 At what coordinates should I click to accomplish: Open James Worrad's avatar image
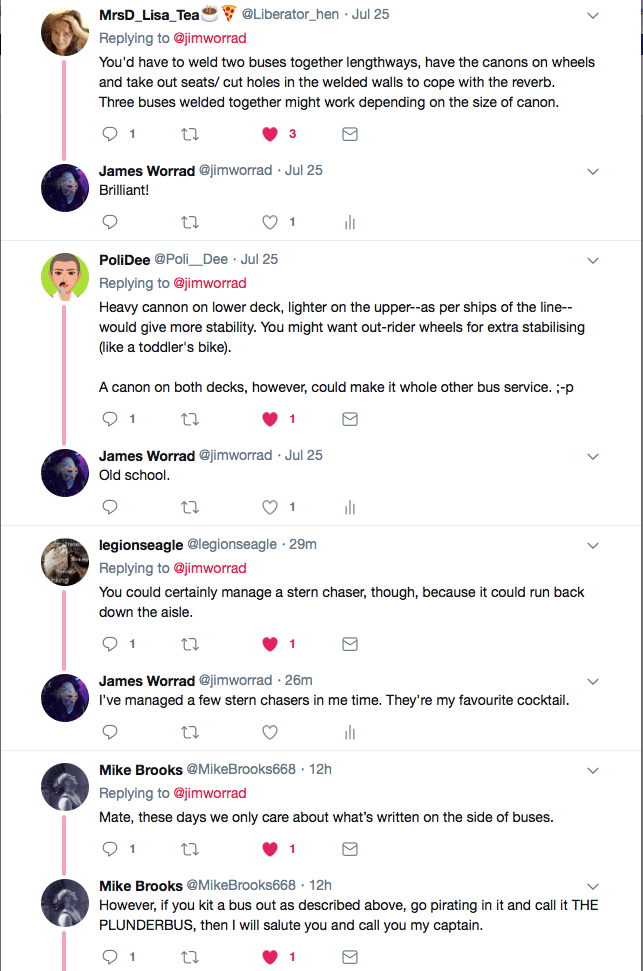click(x=64, y=186)
